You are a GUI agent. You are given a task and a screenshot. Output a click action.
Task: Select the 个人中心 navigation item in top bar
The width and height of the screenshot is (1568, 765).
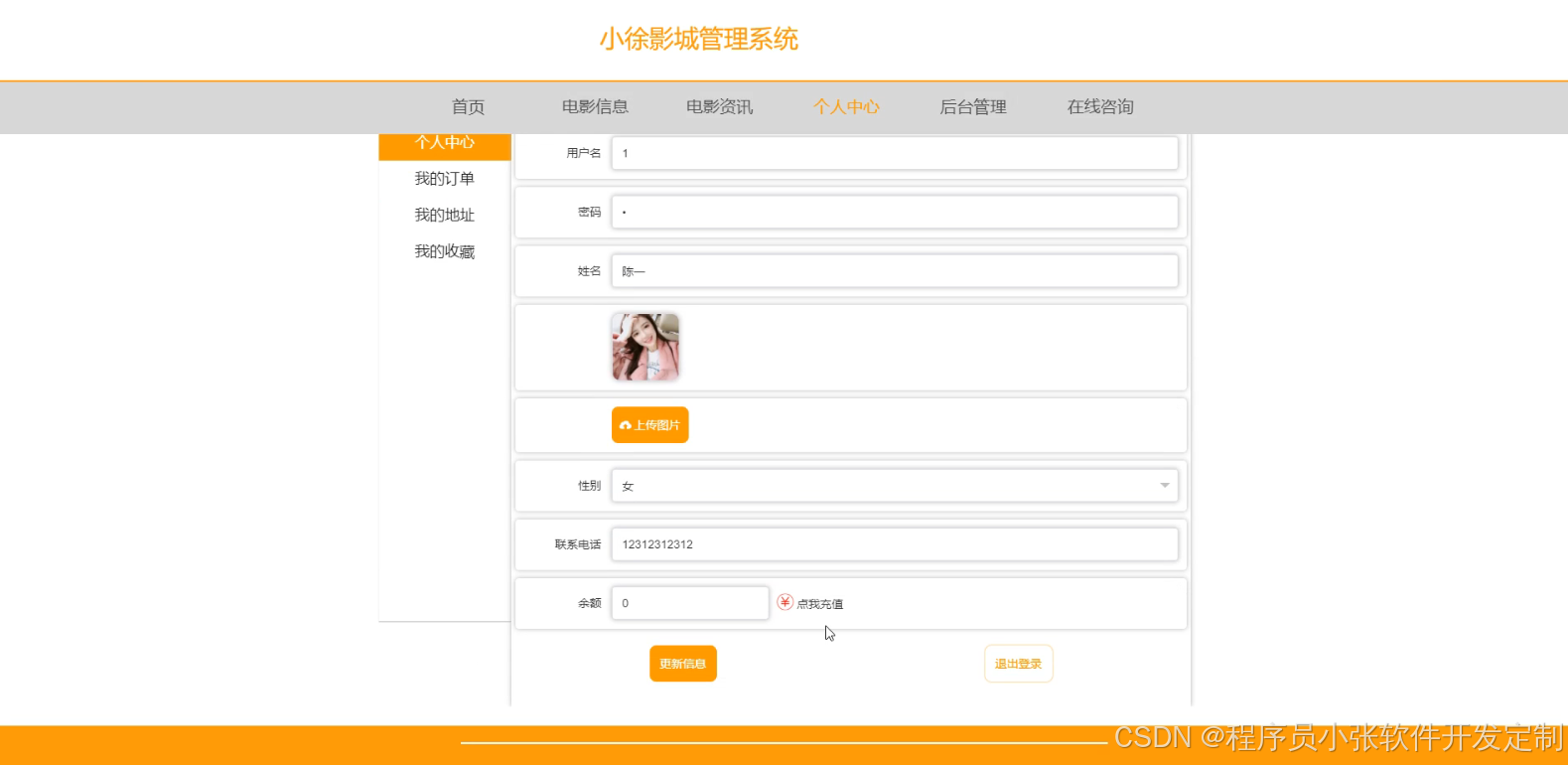tap(846, 107)
